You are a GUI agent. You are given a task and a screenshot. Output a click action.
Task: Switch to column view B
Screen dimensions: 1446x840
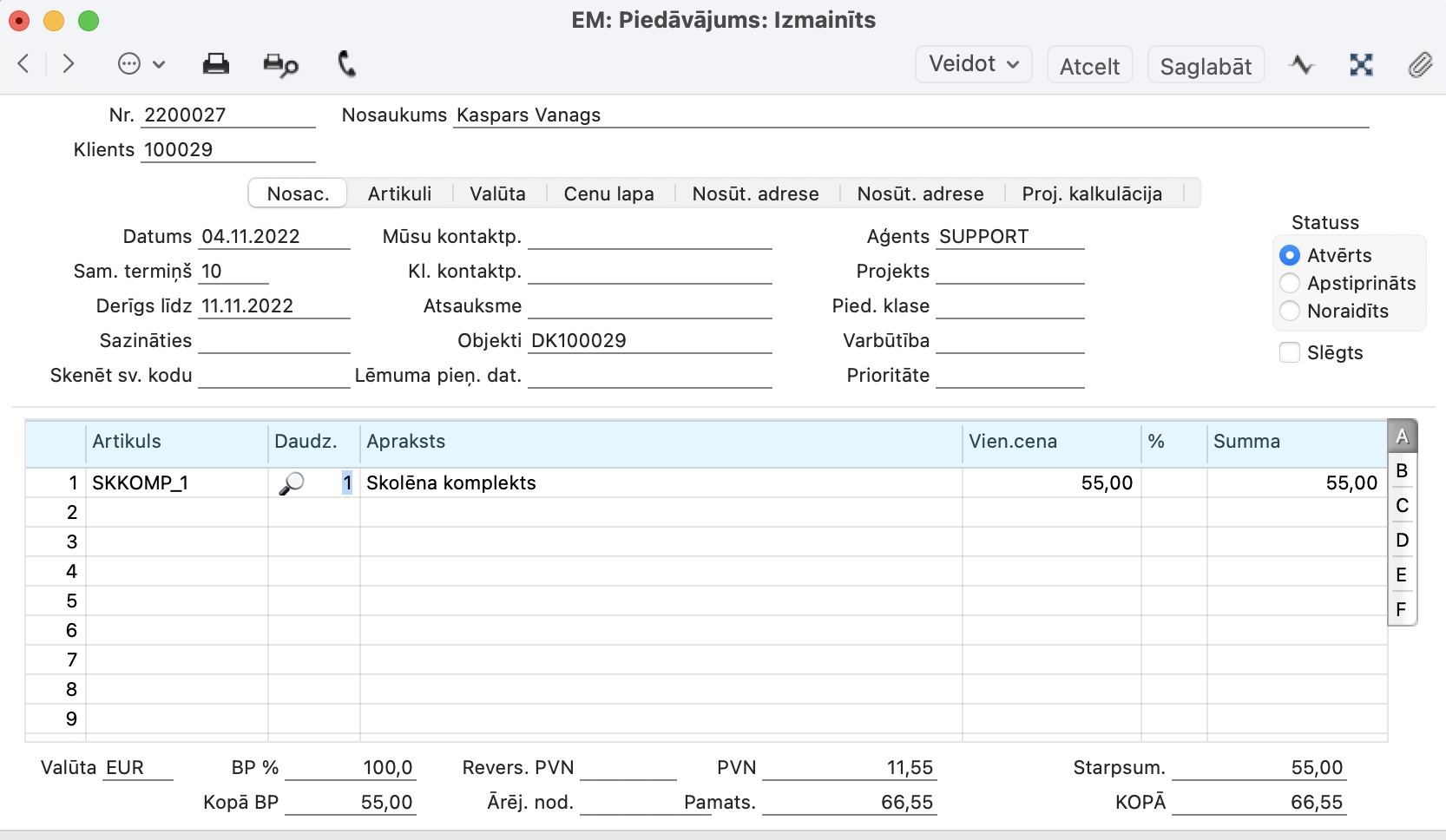pos(1401,471)
